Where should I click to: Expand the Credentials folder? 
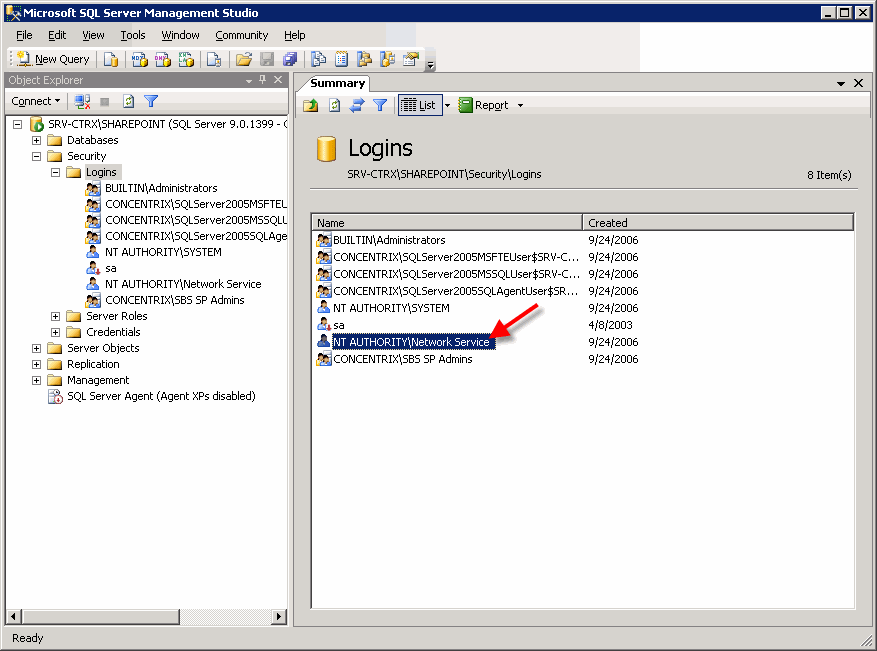pos(55,332)
